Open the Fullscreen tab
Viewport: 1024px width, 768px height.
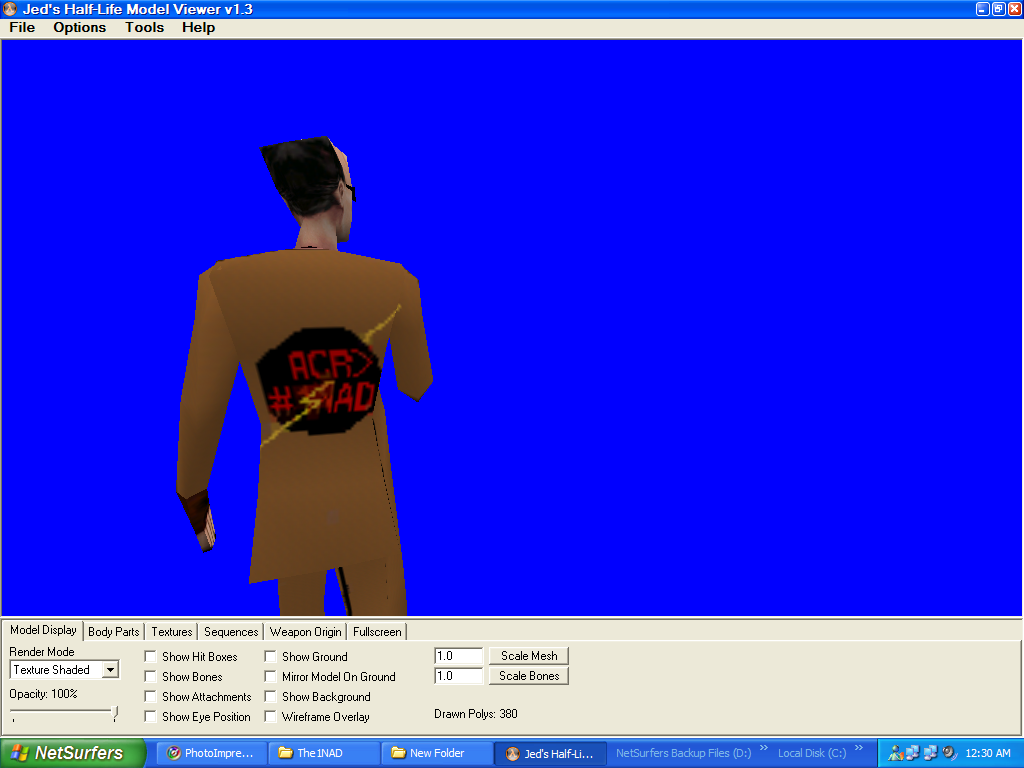(x=377, y=632)
